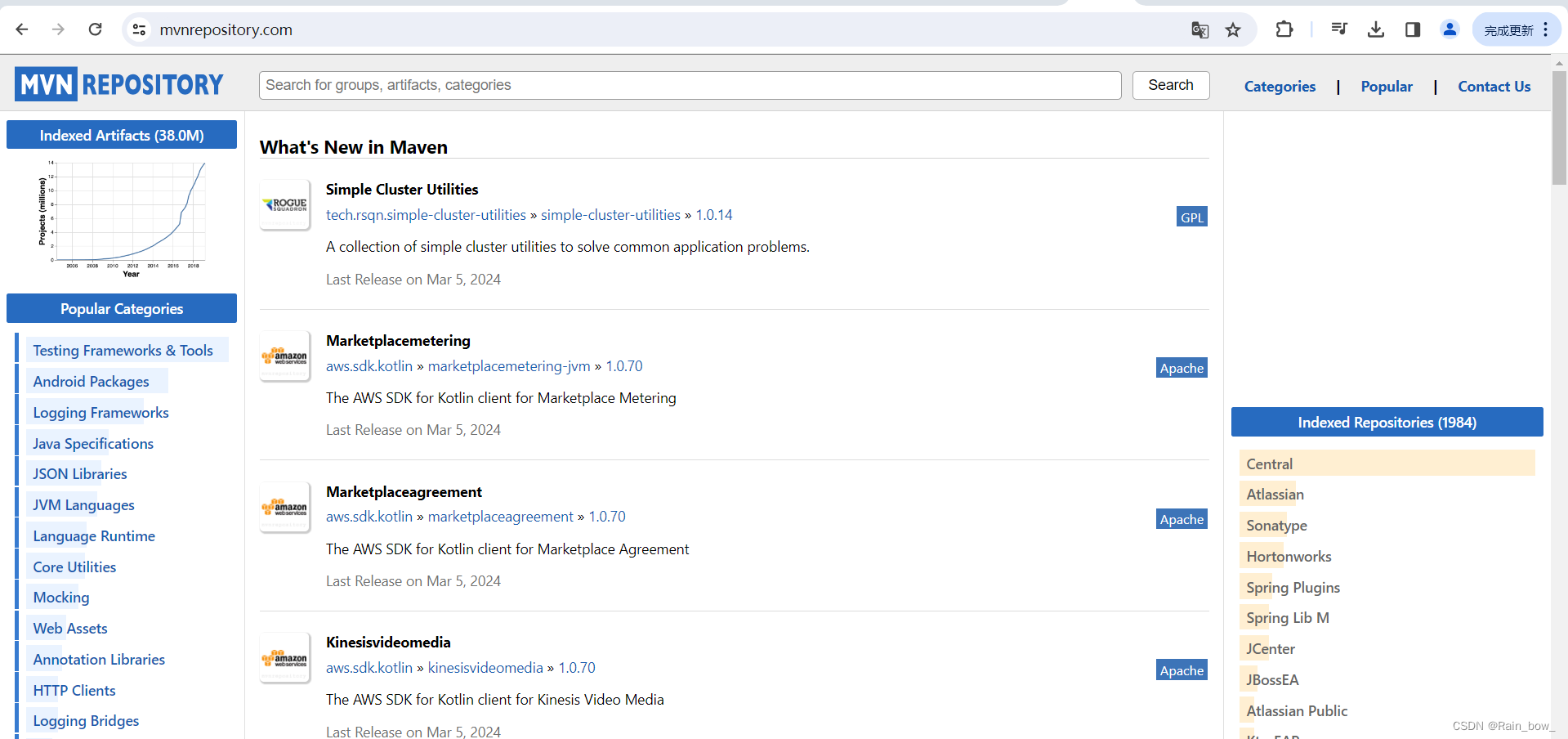Screen dimensions: 1568x739
Task: Click the Apache badge for Marketplaceagreement
Action: click(x=1182, y=519)
